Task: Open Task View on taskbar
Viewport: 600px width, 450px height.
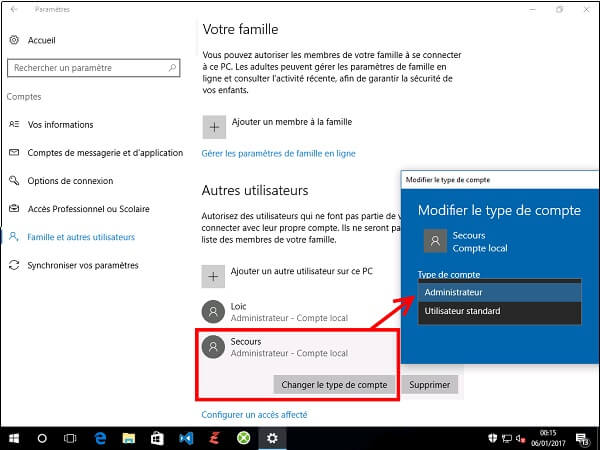Action: pos(70,439)
